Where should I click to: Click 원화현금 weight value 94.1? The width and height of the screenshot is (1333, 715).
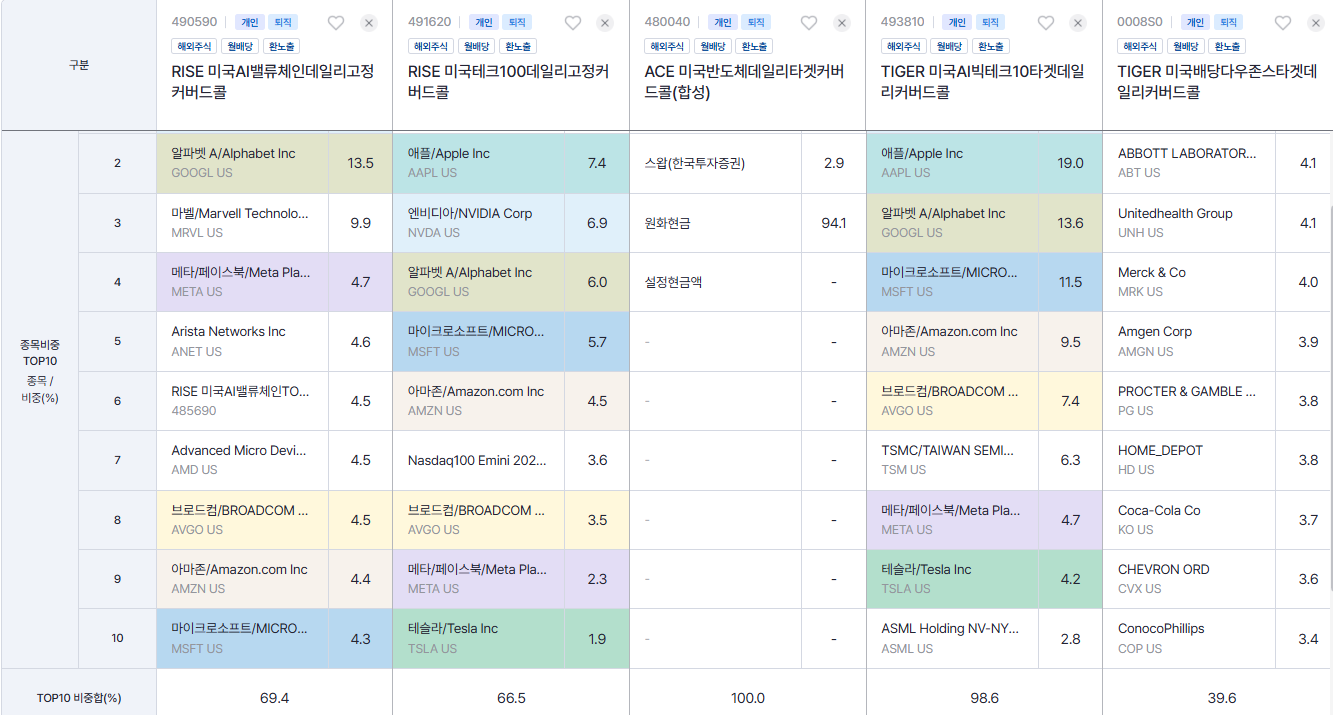point(833,222)
